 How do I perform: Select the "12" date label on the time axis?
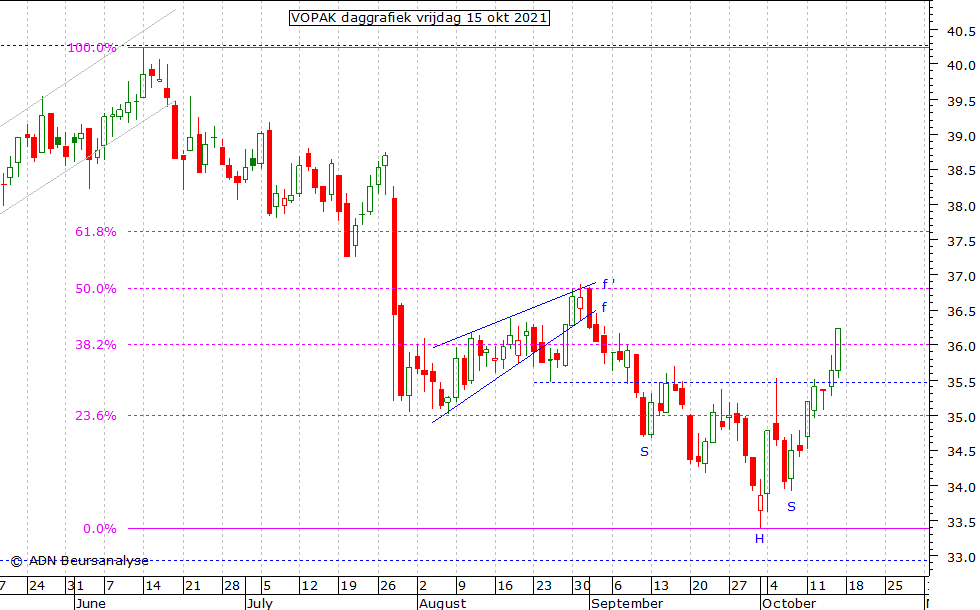click(x=309, y=586)
